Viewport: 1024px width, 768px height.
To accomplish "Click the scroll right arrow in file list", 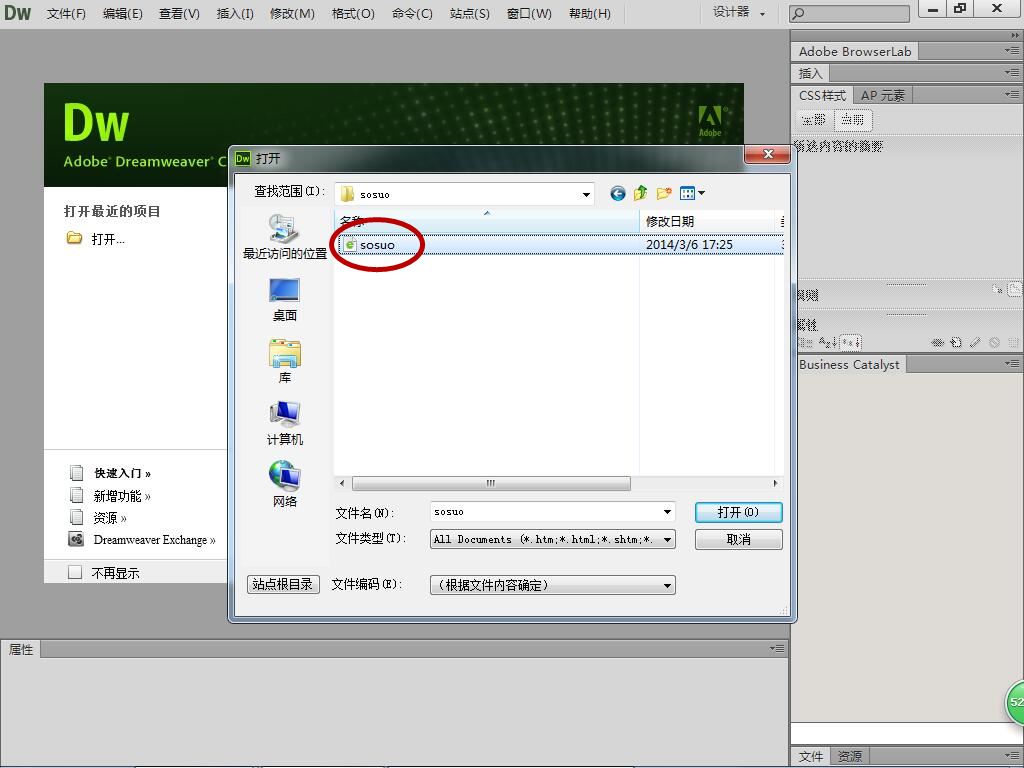I will tap(775, 483).
